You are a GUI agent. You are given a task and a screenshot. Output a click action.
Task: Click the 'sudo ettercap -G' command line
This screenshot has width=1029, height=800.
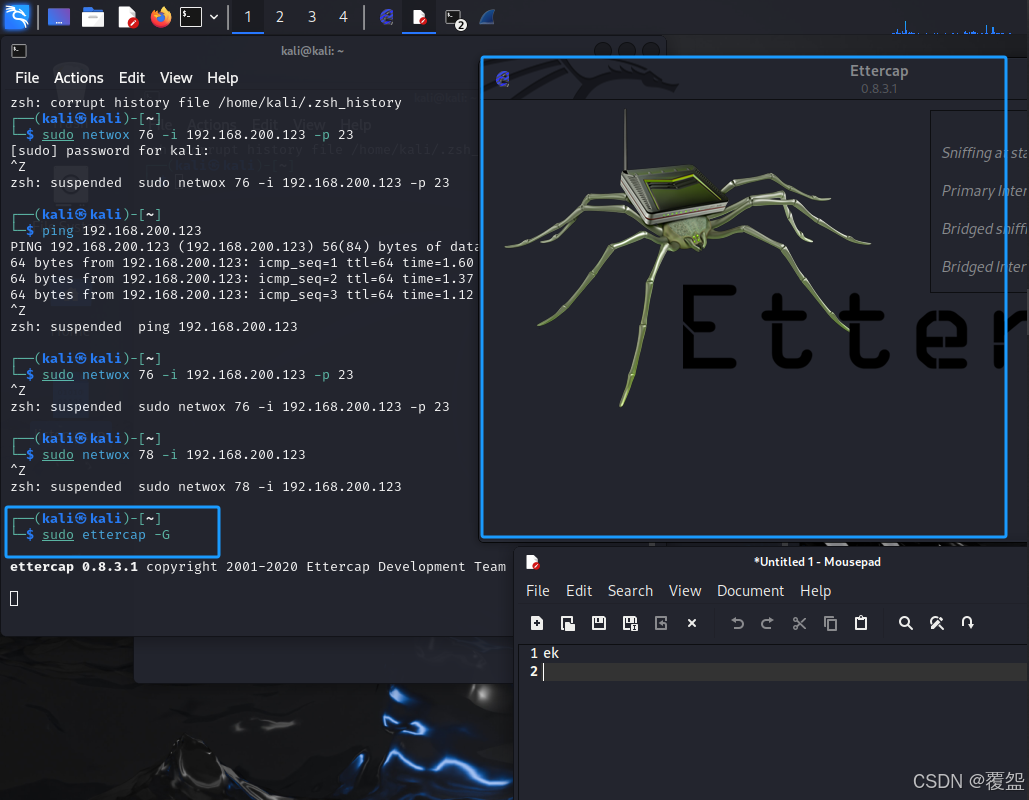pyautogui.click(x=106, y=535)
